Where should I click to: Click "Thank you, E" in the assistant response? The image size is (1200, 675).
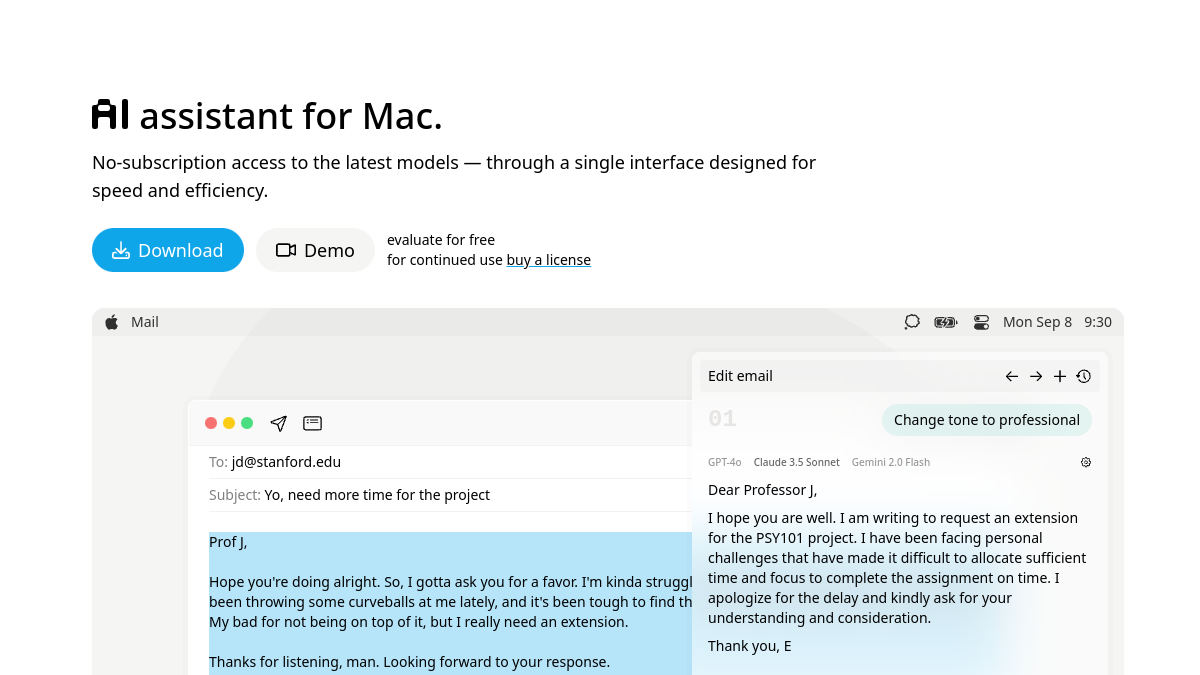[x=750, y=646]
